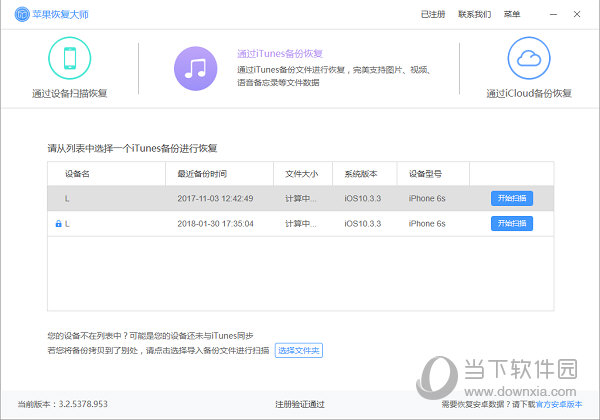Click iPhone 6s in the 2018 backup row
600x420 pixels.
tap(427, 224)
